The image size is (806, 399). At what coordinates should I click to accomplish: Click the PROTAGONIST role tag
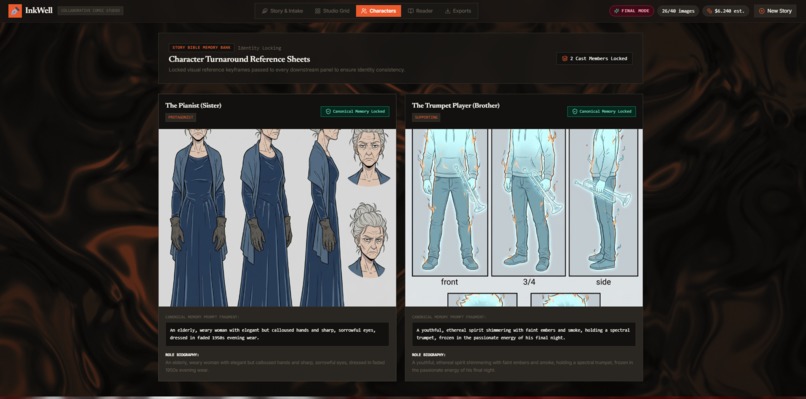(180, 117)
